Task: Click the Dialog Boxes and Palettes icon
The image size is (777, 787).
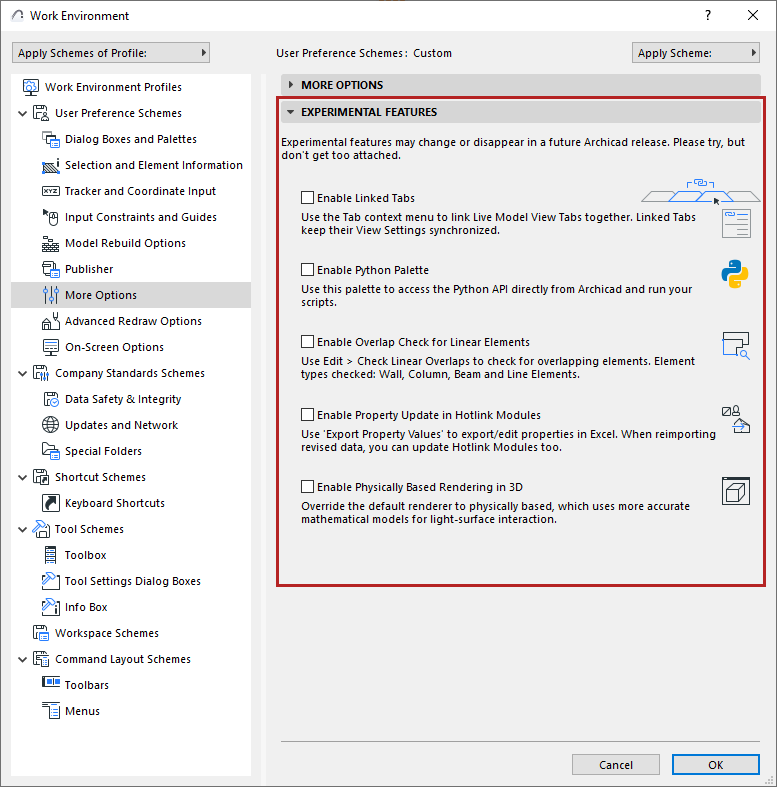Action: coord(51,139)
